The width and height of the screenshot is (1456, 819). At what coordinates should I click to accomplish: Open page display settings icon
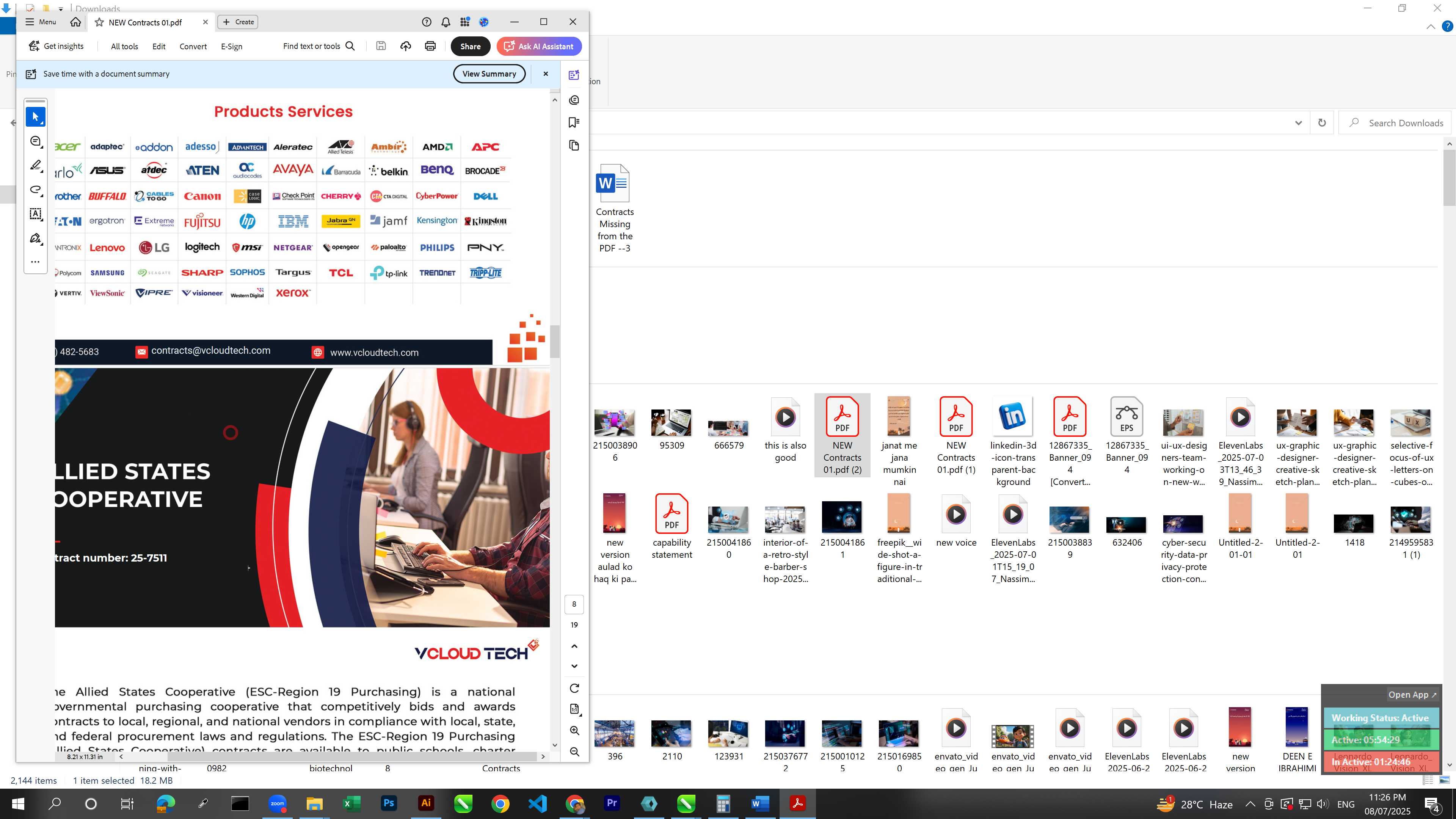click(x=574, y=709)
